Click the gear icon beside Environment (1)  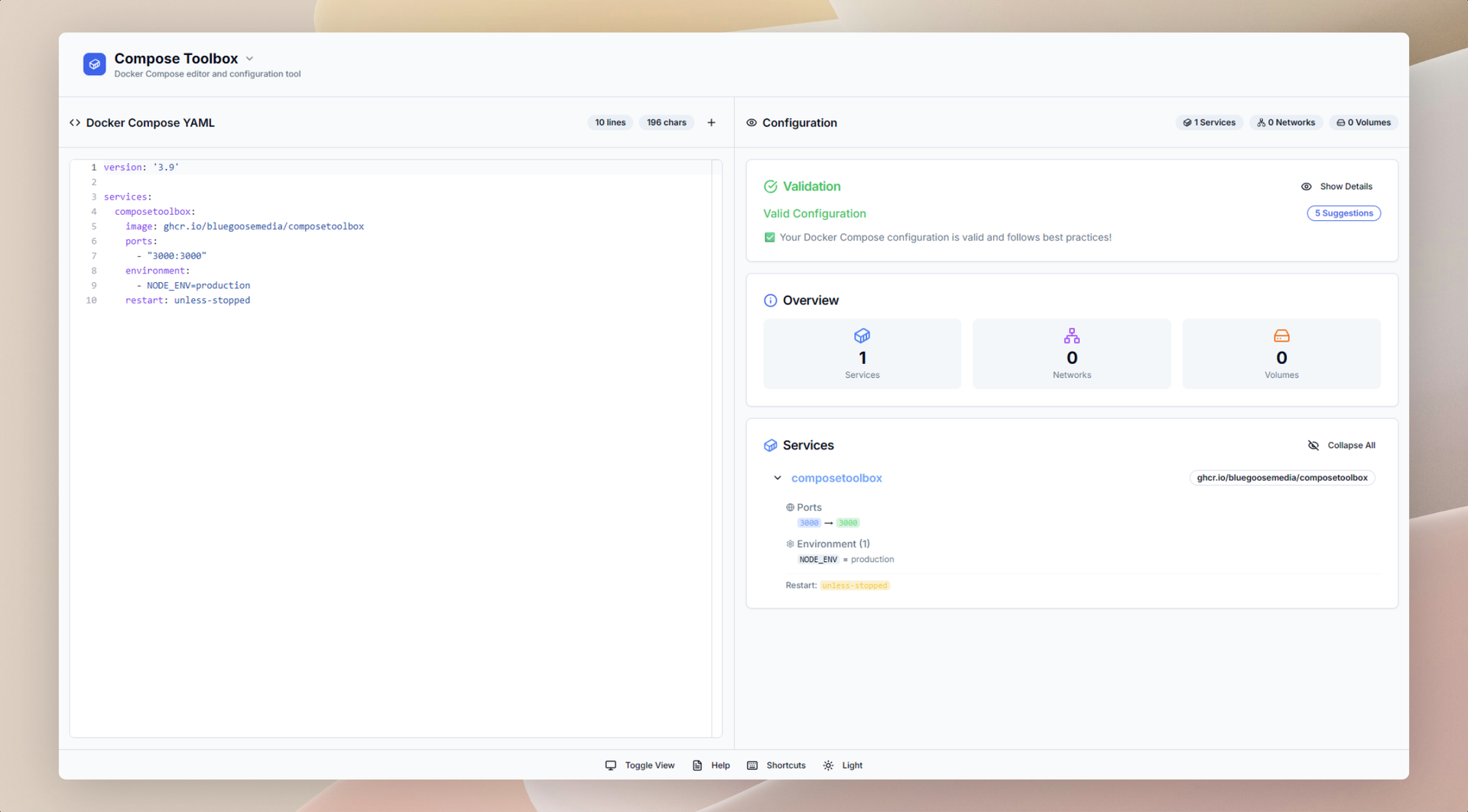point(790,544)
